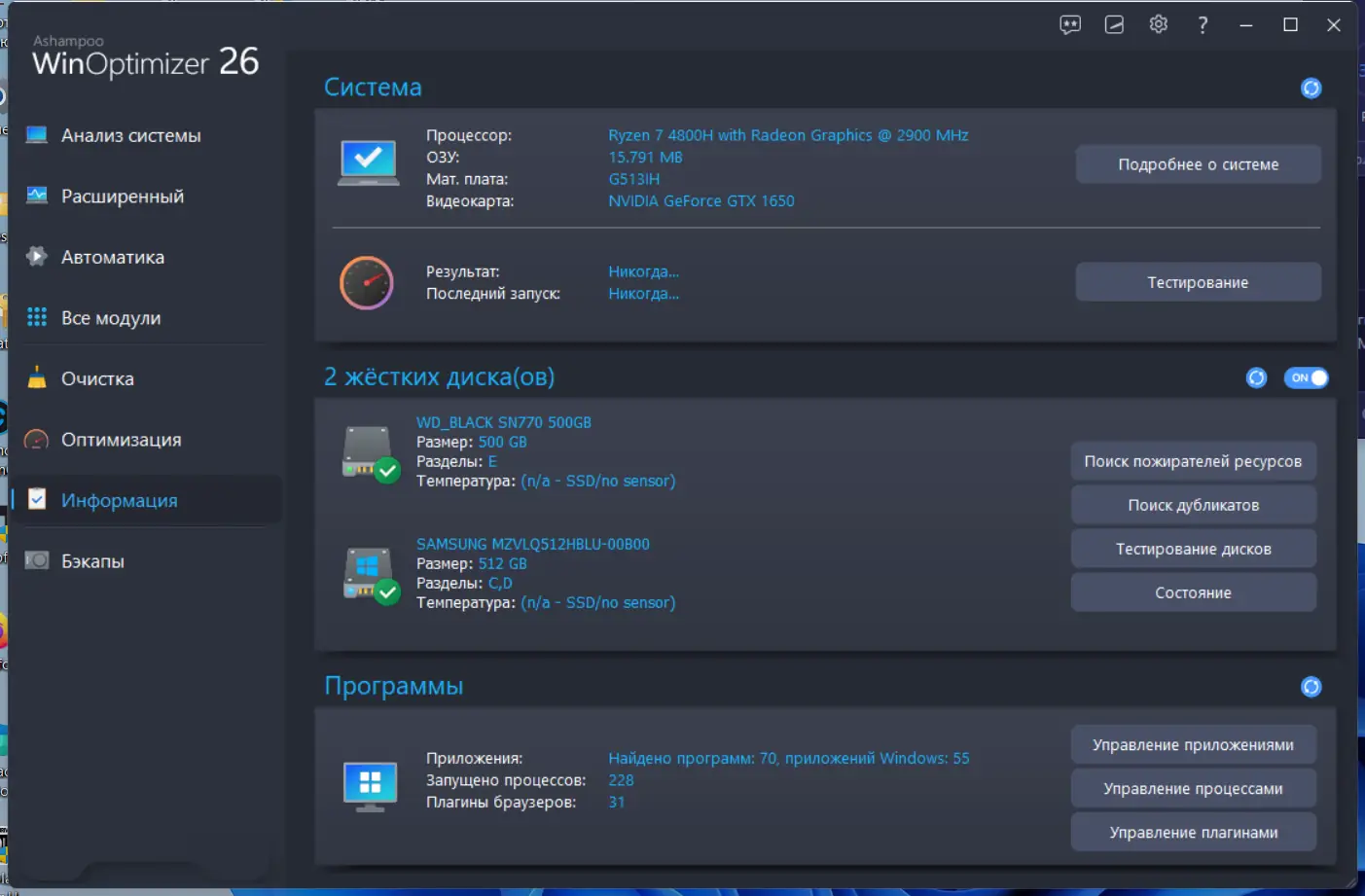1365x896 pixels.
Task: Open Управление приложениями
Action: click(1193, 744)
